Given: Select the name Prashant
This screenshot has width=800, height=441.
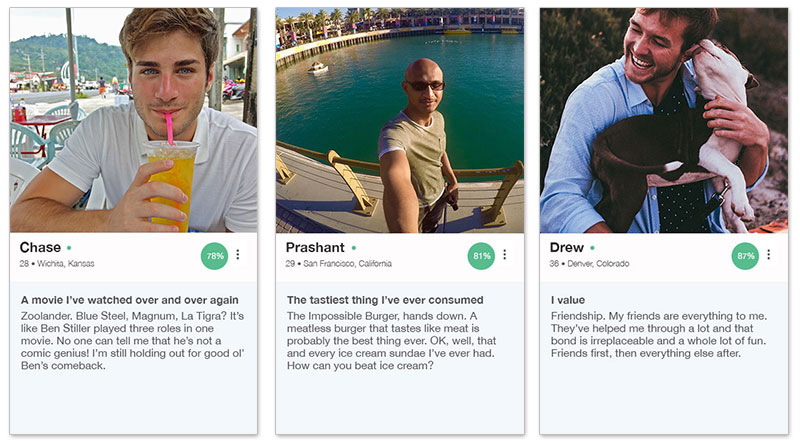Looking at the screenshot, I should pyautogui.click(x=315, y=248).
